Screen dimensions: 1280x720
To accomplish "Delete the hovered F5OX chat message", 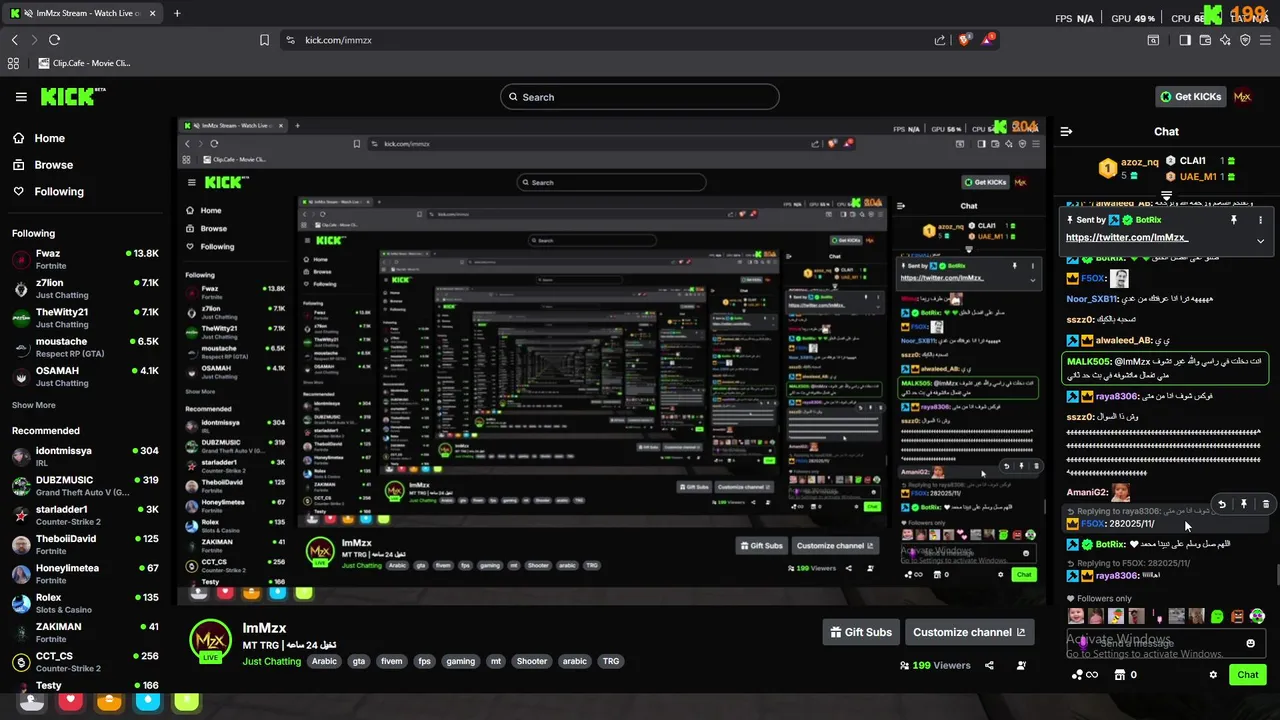I will (1265, 505).
